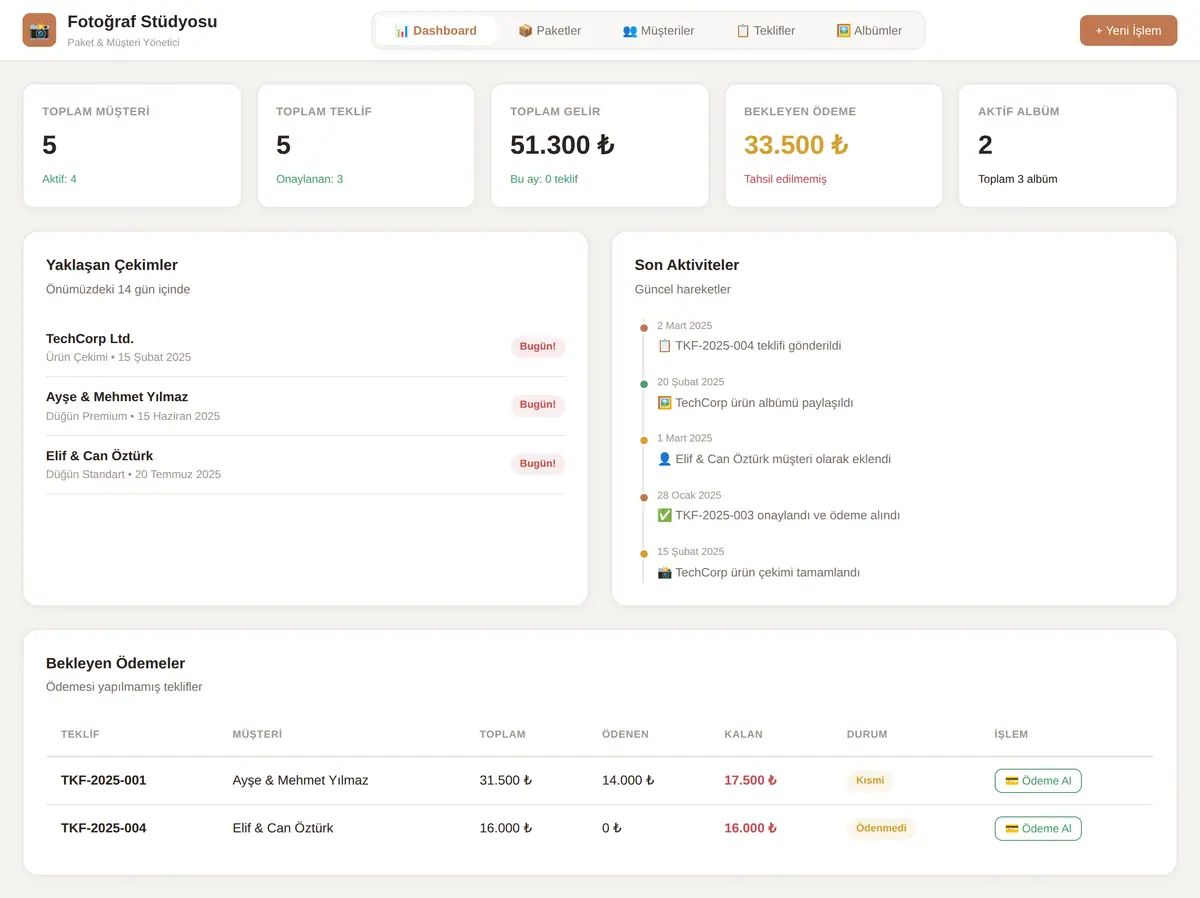Image resolution: width=1200 pixels, height=898 pixels.
Task: Click the picture icon beside TechCorp album activity
Action: pyautogui.click(x=664, y=403)
